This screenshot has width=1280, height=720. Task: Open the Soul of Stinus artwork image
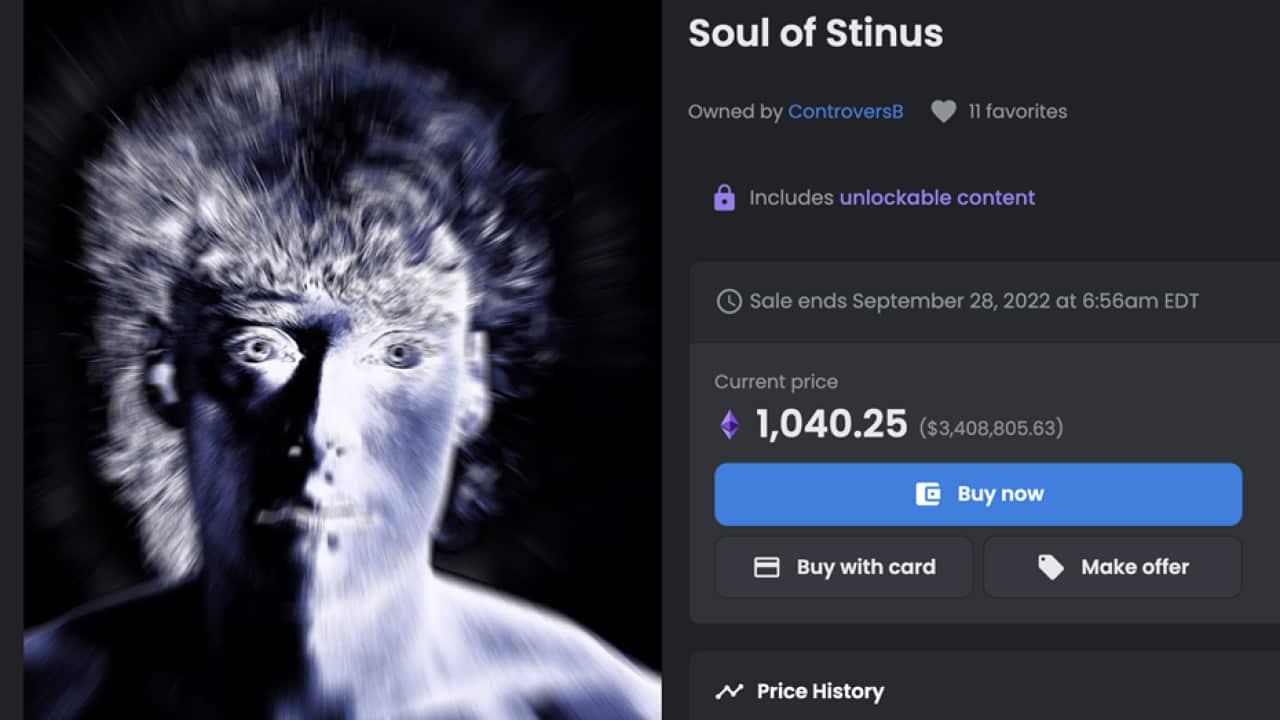click(x=342, y=360)
